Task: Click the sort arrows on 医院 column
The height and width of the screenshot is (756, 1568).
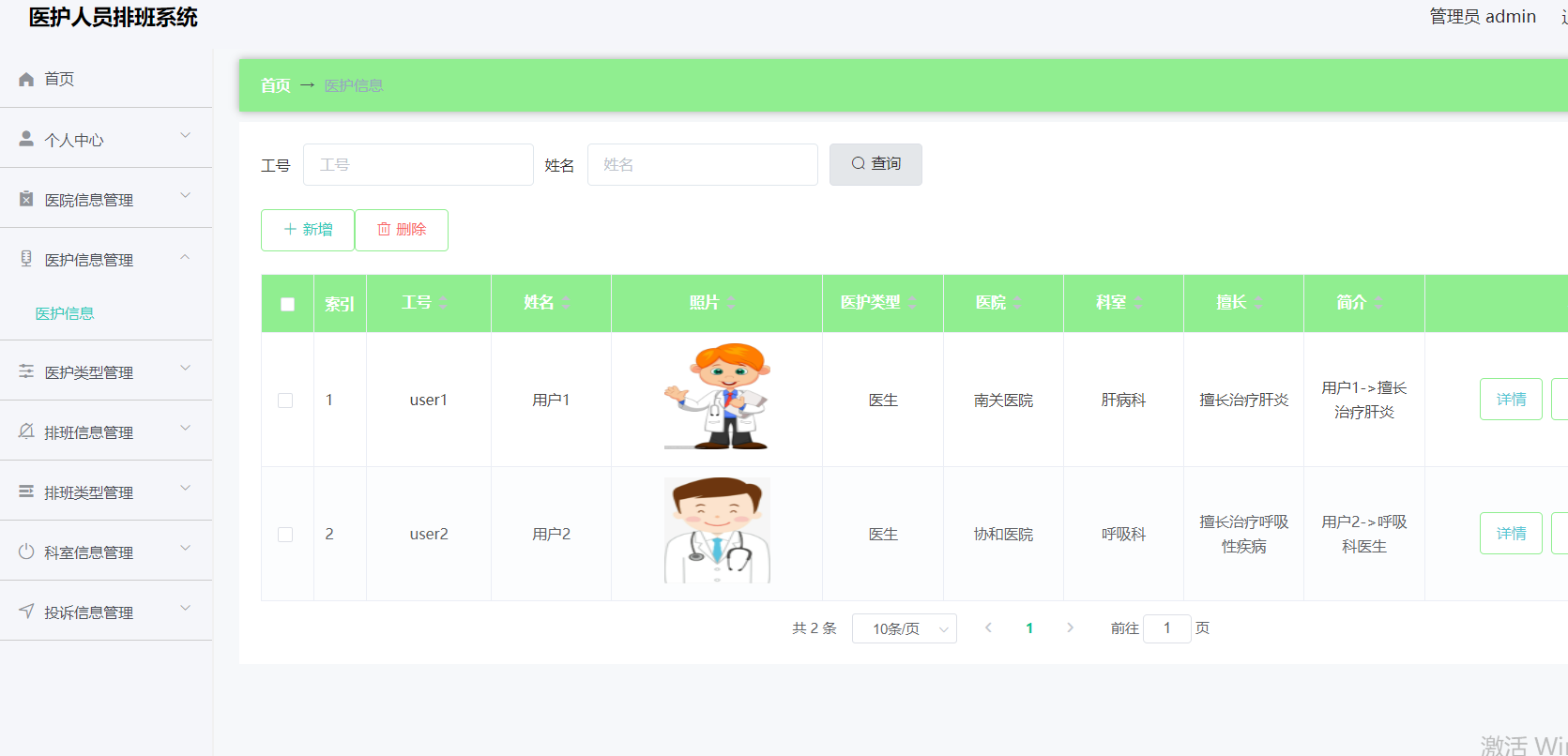Action: tap(1016, 303)
